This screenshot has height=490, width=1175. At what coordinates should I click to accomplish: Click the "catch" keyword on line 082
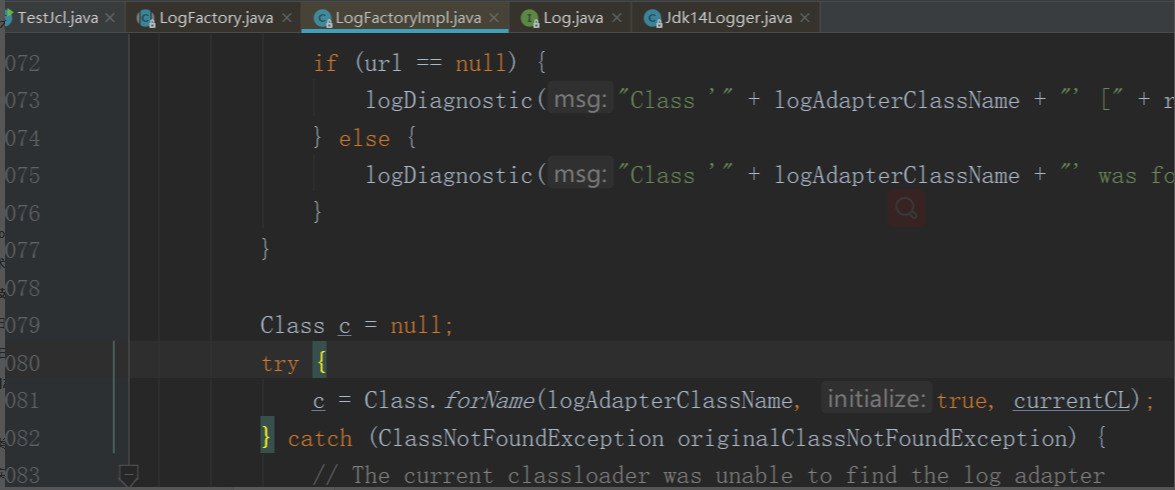(320, 438)
